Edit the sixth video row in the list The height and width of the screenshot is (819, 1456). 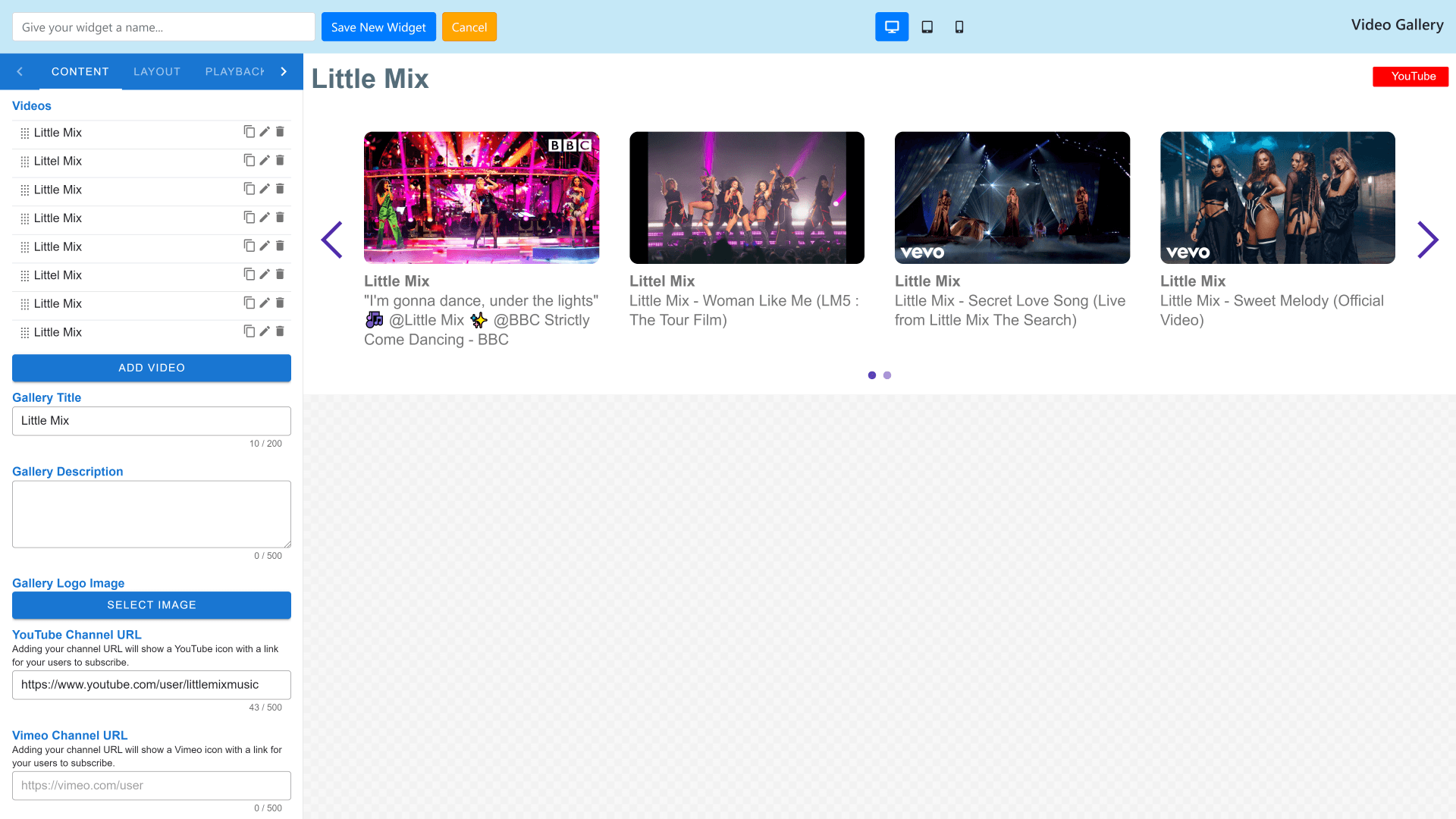tap(265, 275)
